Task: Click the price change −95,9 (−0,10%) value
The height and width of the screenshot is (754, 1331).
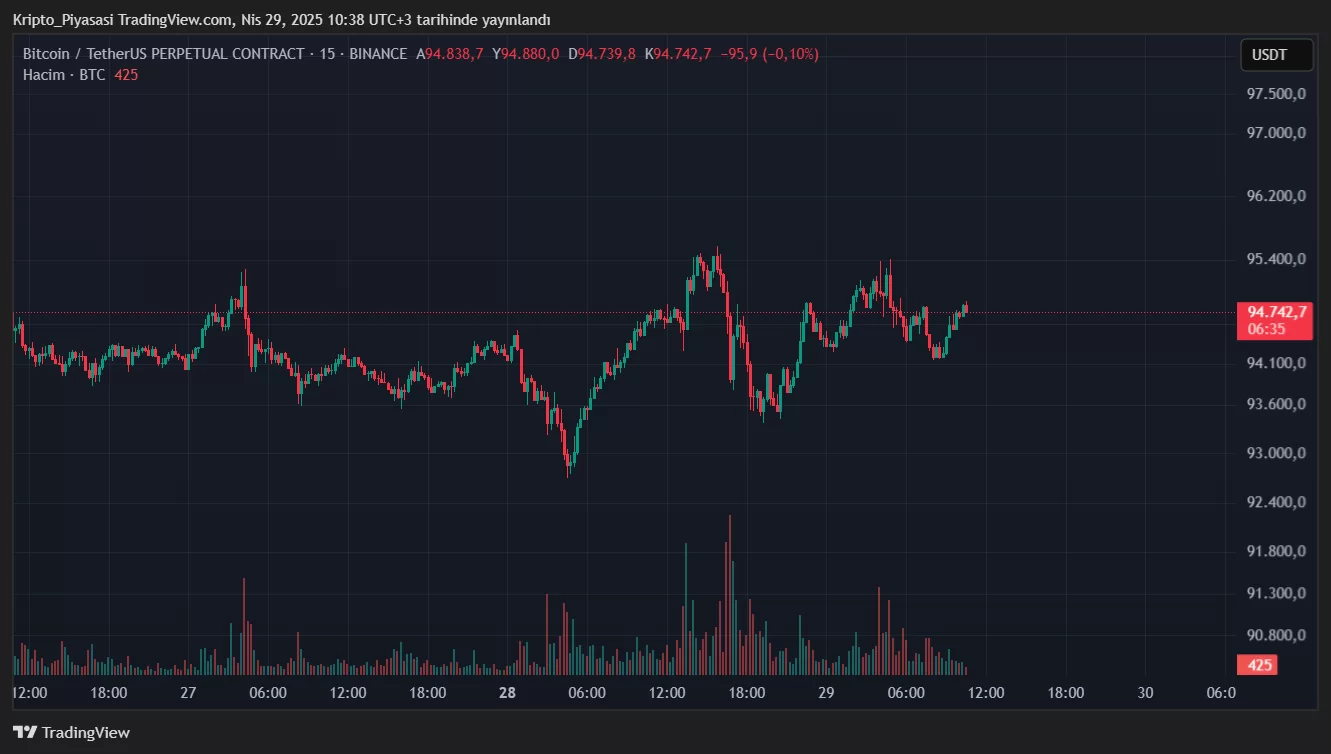Action: (x=769, y=54)
